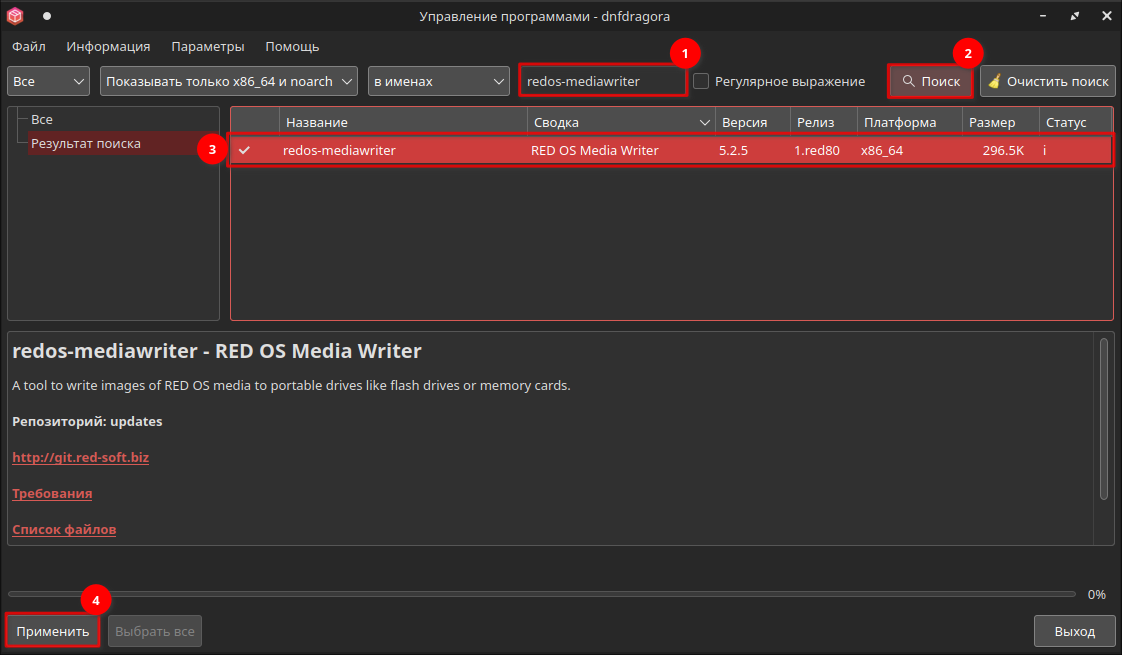Toggle the checkmark for redos-mediawriter package
Screen dimensions: 1122x655
coord(245,150)
